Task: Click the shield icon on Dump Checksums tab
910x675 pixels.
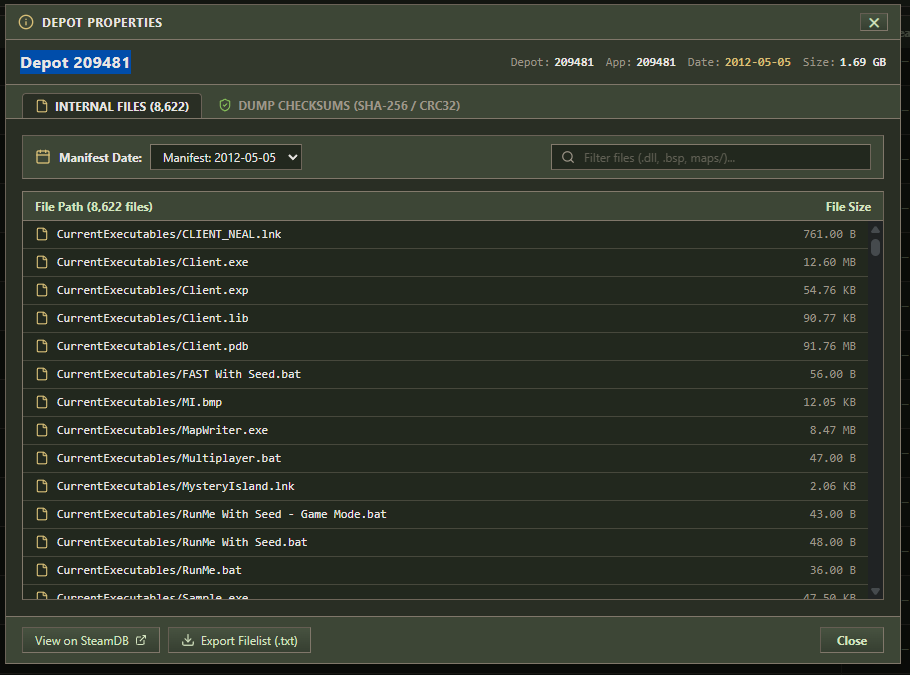Action: [225, 105]
